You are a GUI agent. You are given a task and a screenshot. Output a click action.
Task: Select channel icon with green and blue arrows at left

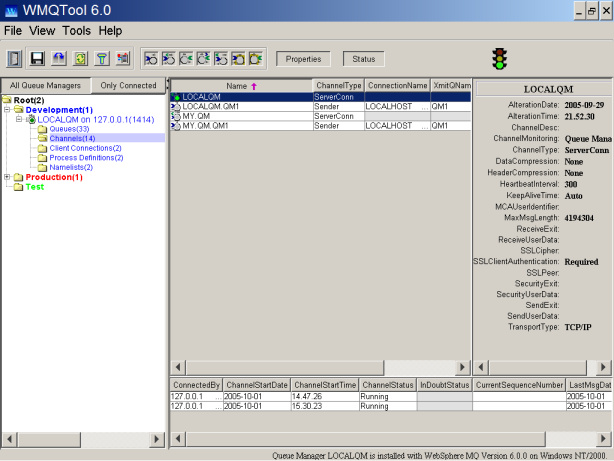[221, 59]
